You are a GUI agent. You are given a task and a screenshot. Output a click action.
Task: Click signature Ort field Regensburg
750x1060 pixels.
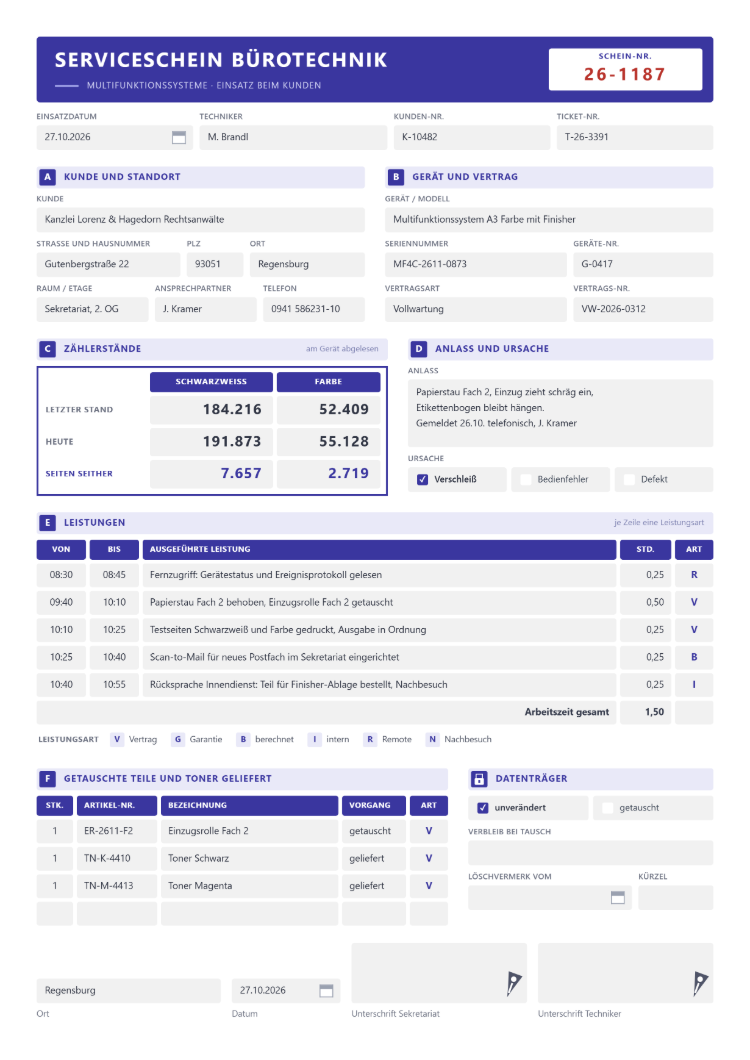[x=128, y=990]
